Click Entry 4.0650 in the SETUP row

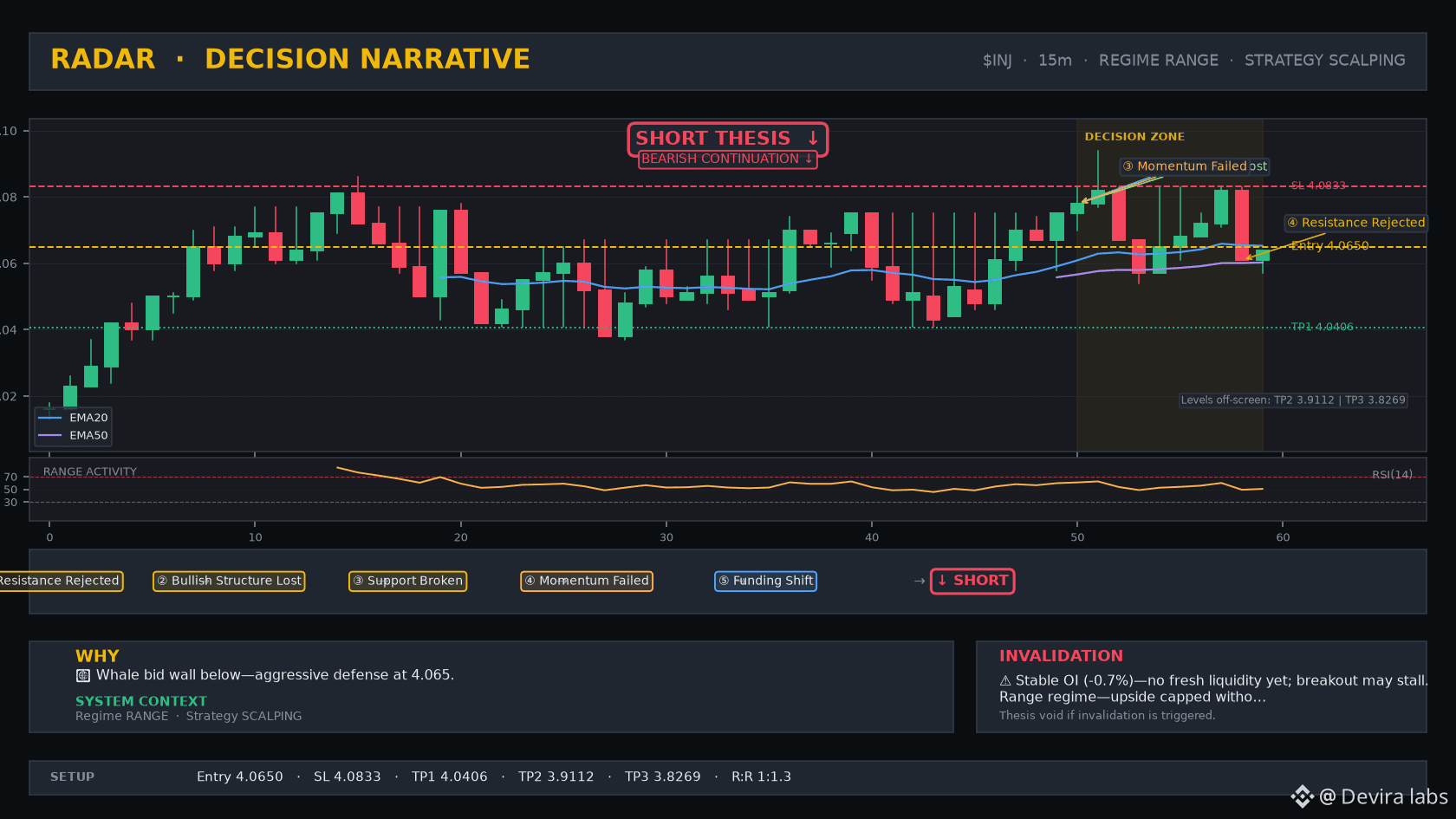click(x=240, y=777)
